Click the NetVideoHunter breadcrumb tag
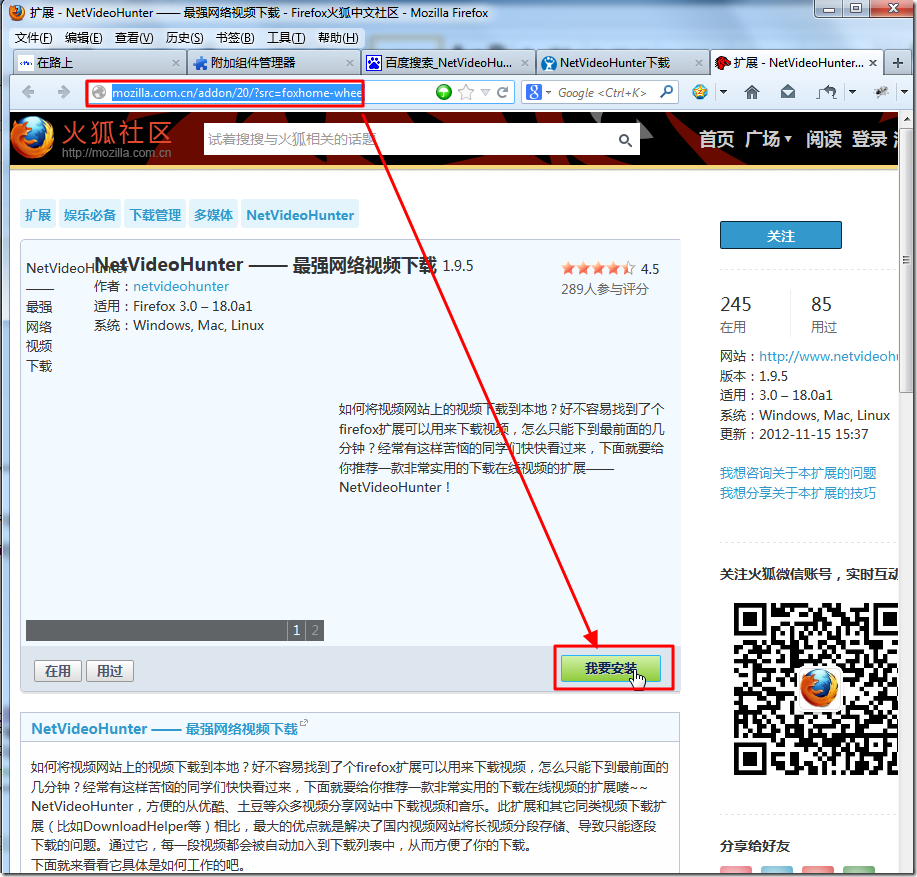 300,215
